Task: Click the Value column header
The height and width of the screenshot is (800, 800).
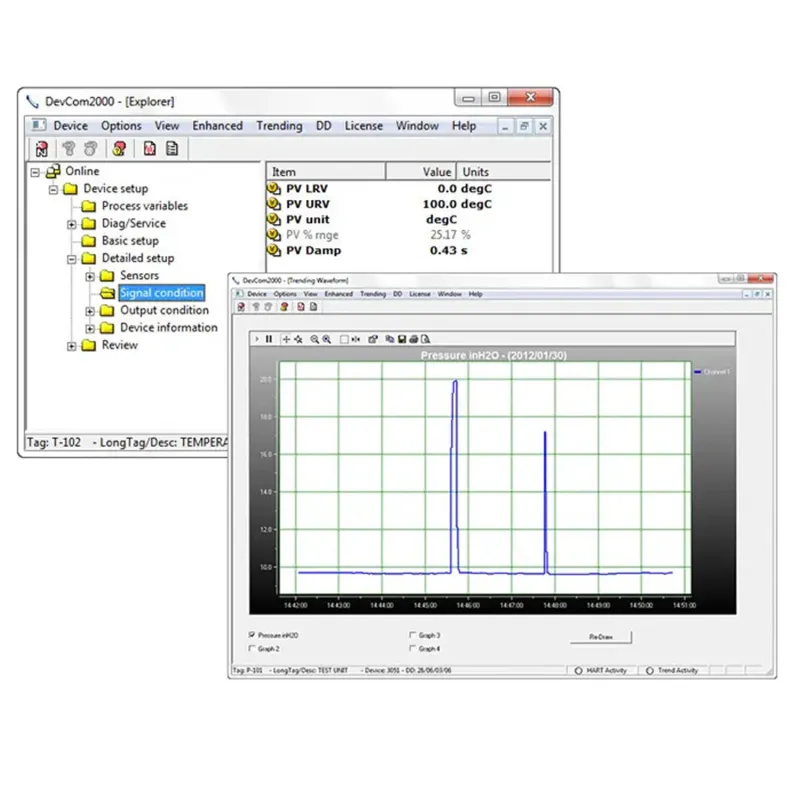Action: click(x=421, y=172)
